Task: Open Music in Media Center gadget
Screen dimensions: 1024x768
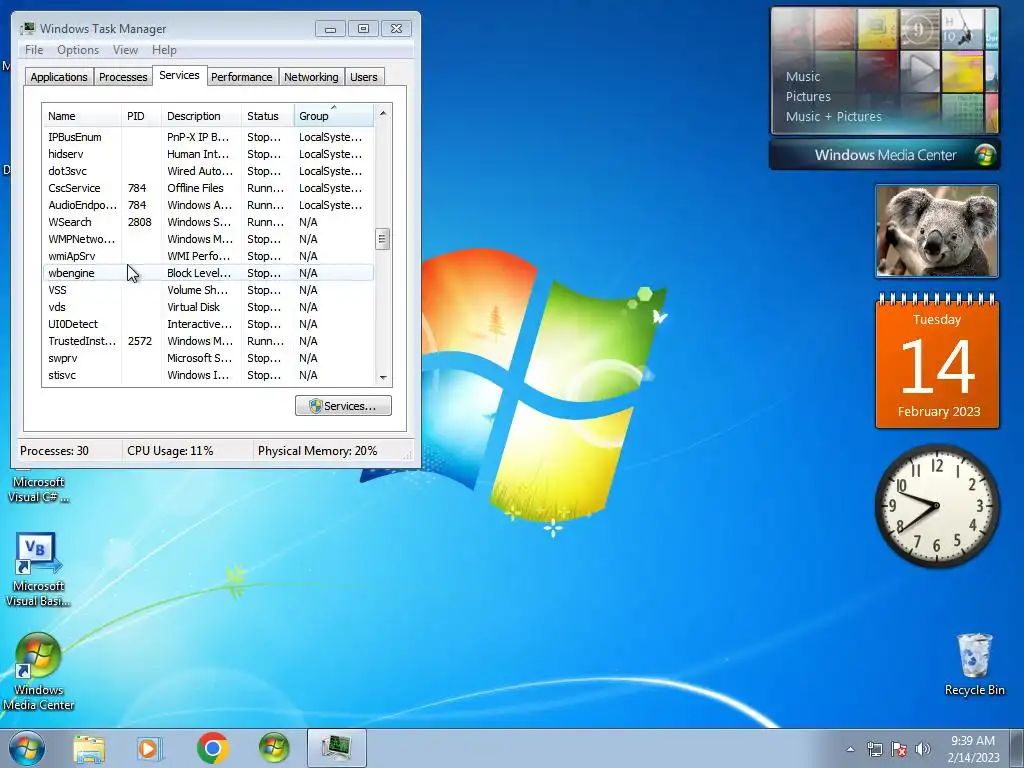Action: (803, 76)
